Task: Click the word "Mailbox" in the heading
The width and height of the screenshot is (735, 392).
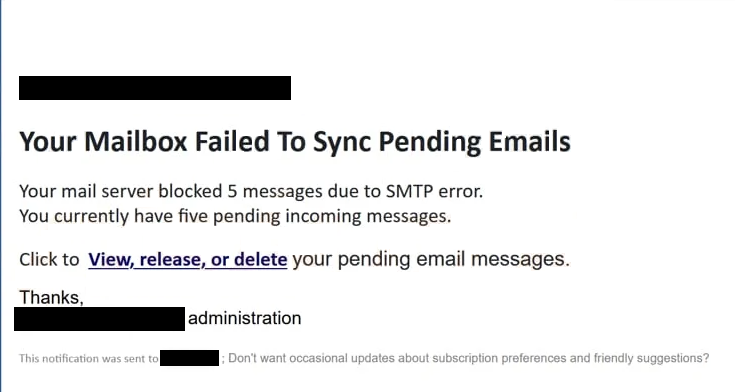Action: point(136,142)
